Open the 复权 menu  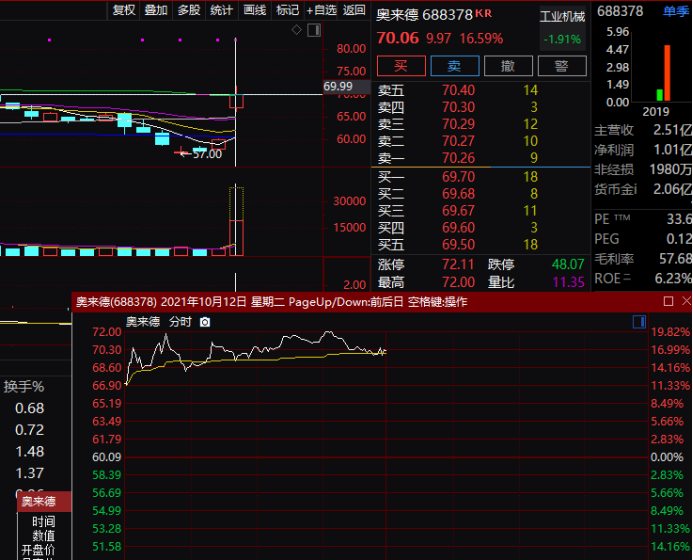tap(124, 10)
